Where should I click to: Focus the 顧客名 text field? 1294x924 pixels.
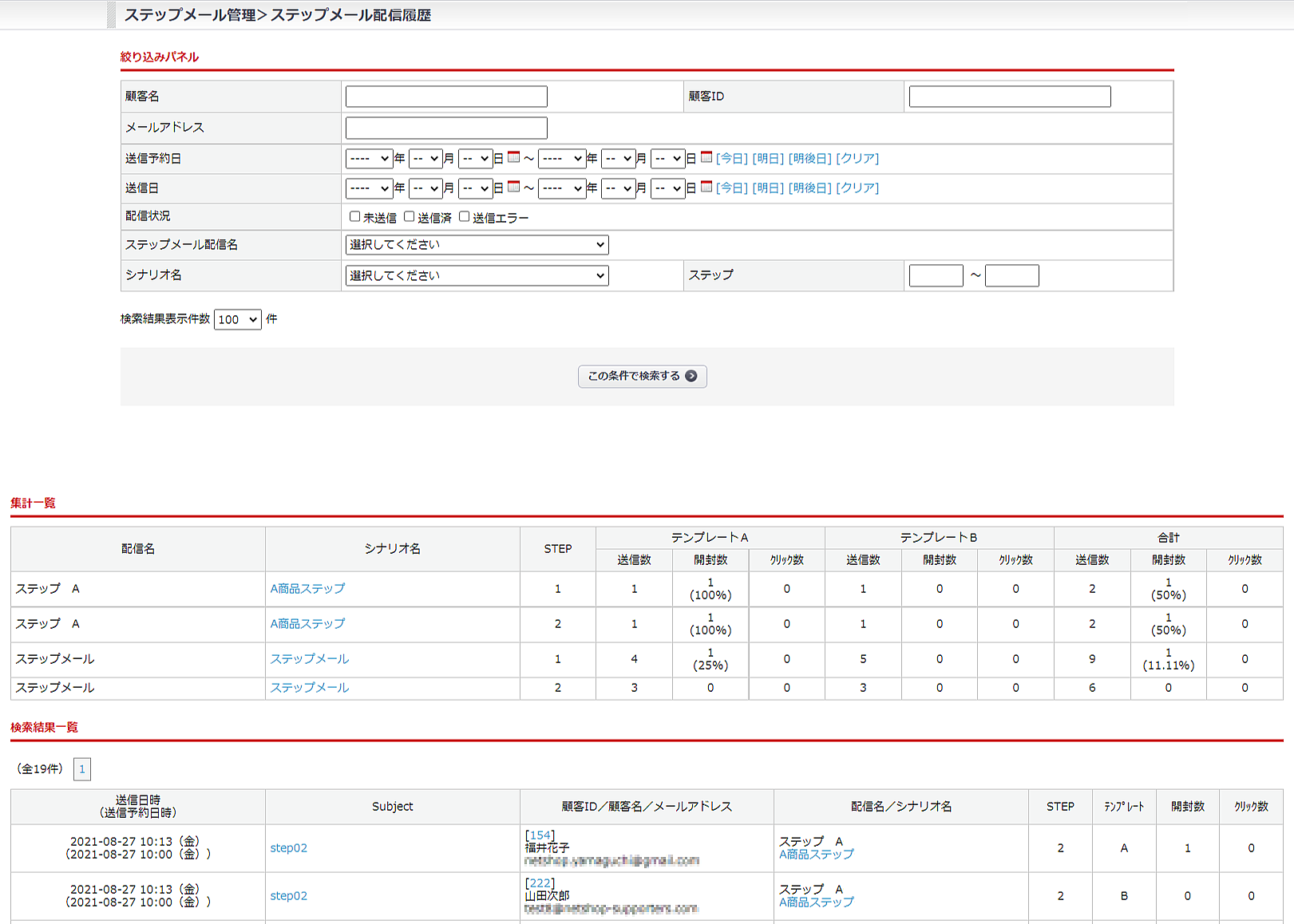pyautogui.click(x=446, y=97)
